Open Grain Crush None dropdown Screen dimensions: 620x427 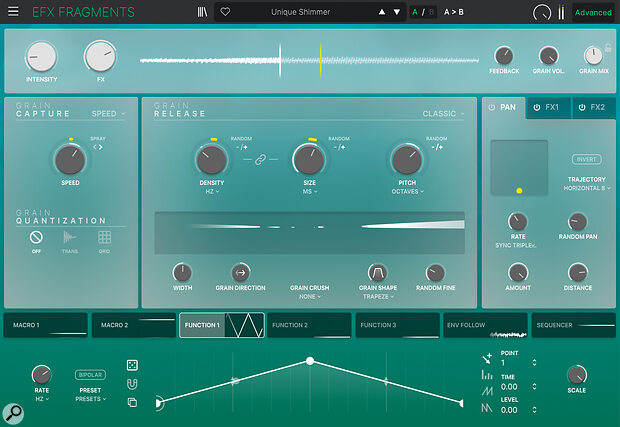310,297
